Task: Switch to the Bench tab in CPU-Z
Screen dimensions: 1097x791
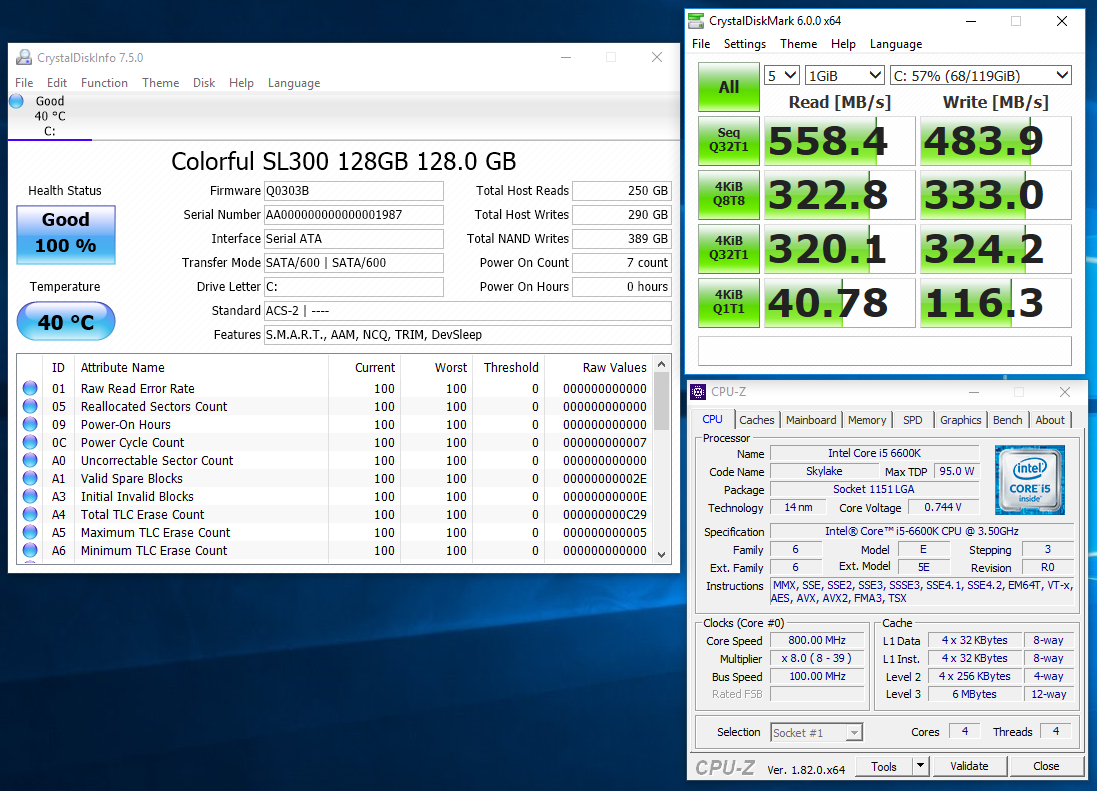Action: click(x=1007, y=420)
